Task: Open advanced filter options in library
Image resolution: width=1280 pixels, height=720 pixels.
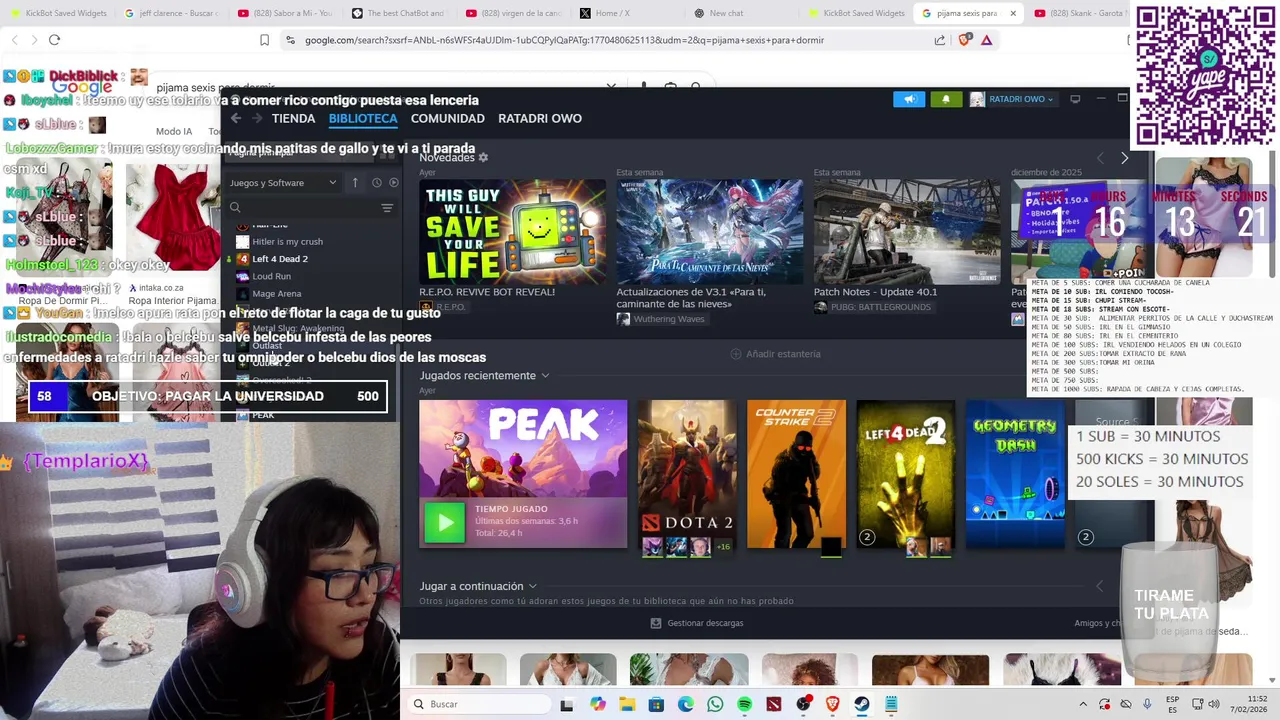Action: [387, 208]
